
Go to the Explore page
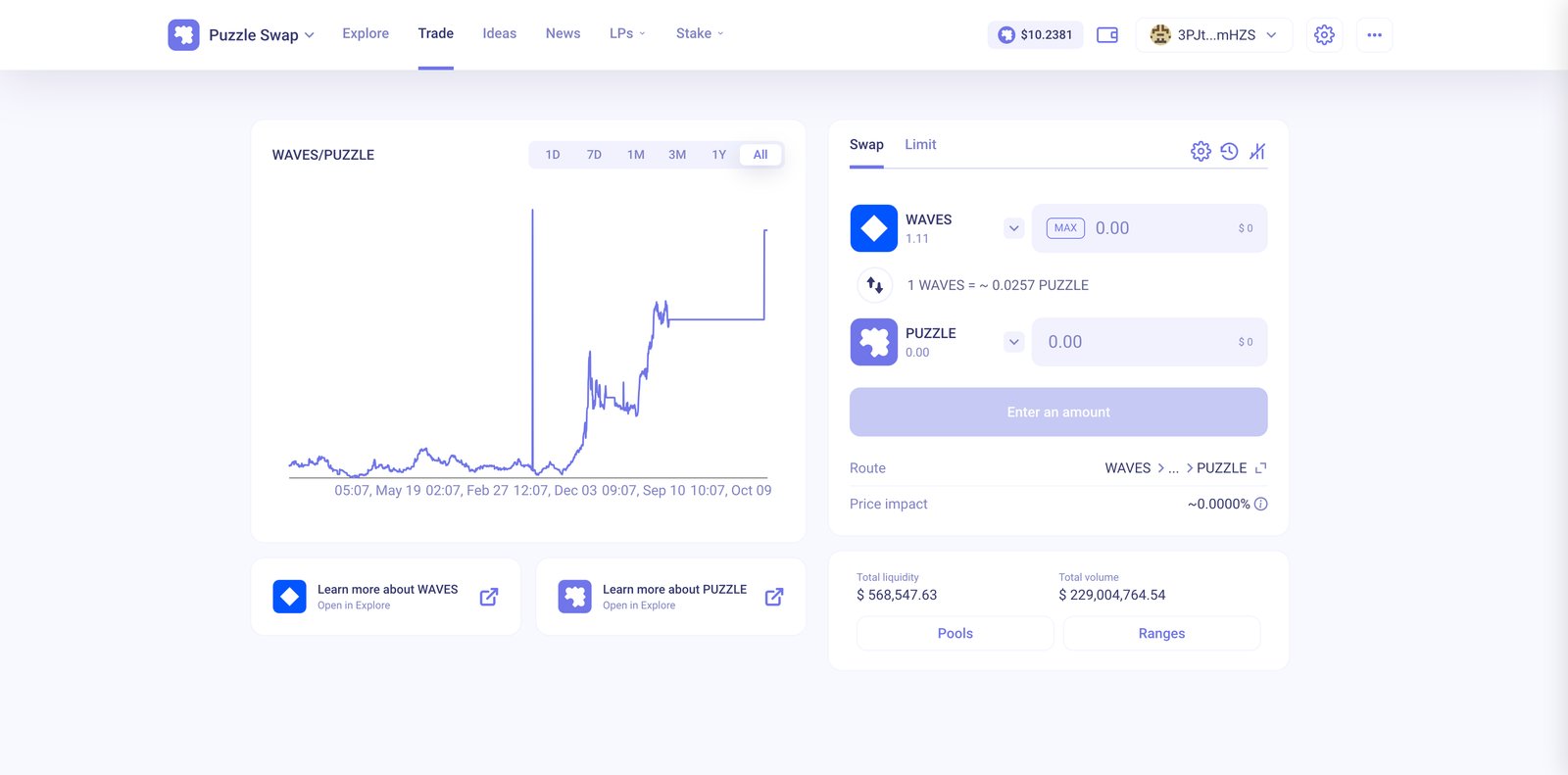pos(366,33)
